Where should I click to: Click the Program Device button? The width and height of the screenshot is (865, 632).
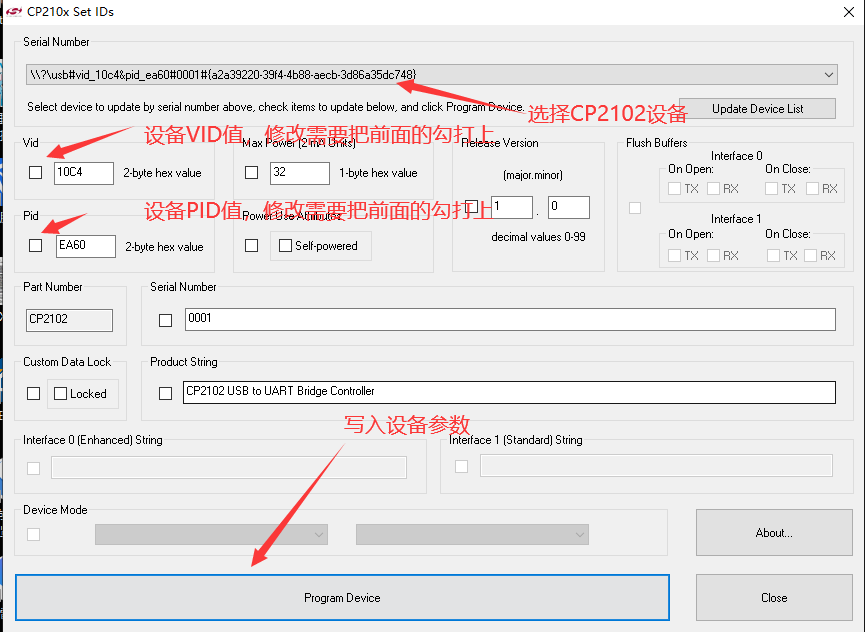click(x=343, y=598)
